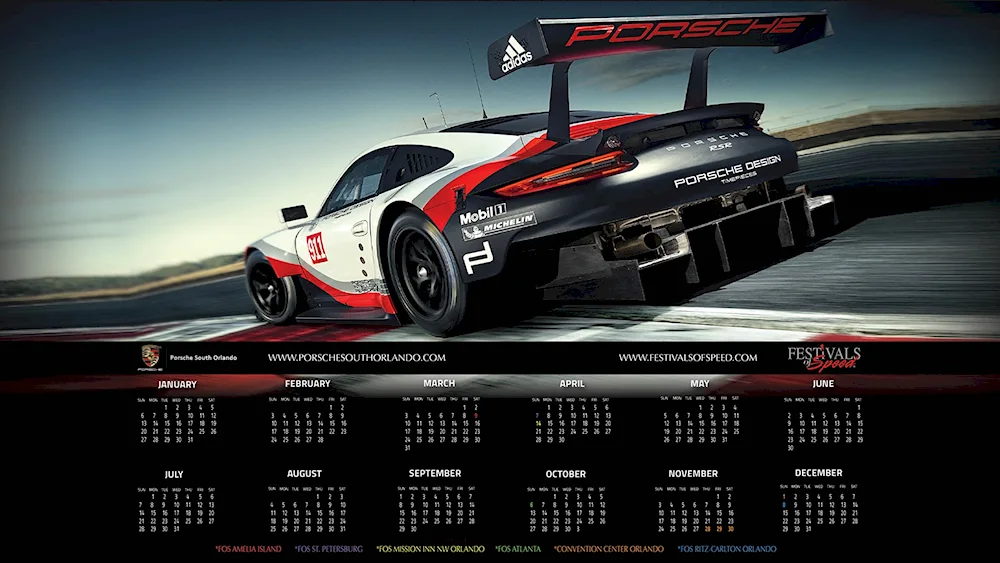Click the Convention Center Orlando legend entry

click(609, 548)
